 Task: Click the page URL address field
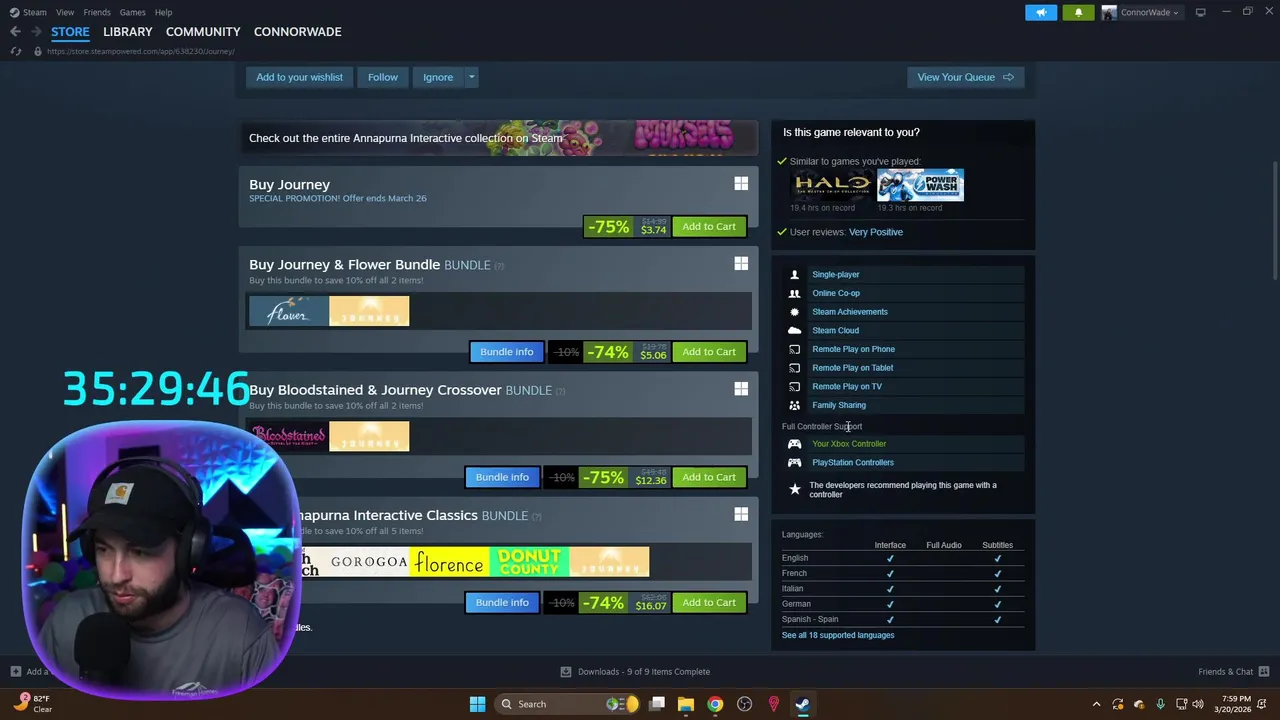(x=140, y=51)
